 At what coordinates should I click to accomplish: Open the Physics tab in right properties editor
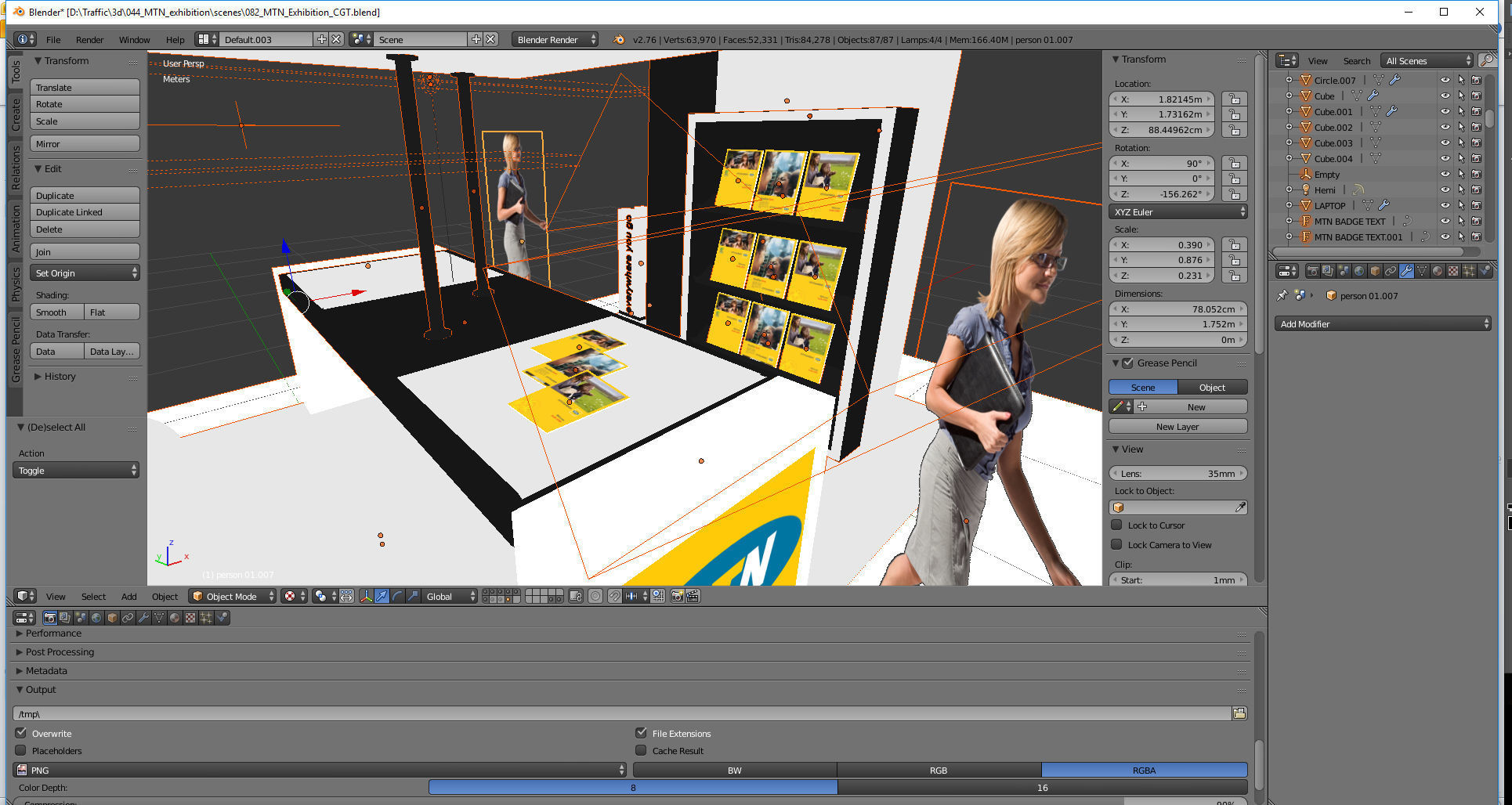tap(1485, 271)
